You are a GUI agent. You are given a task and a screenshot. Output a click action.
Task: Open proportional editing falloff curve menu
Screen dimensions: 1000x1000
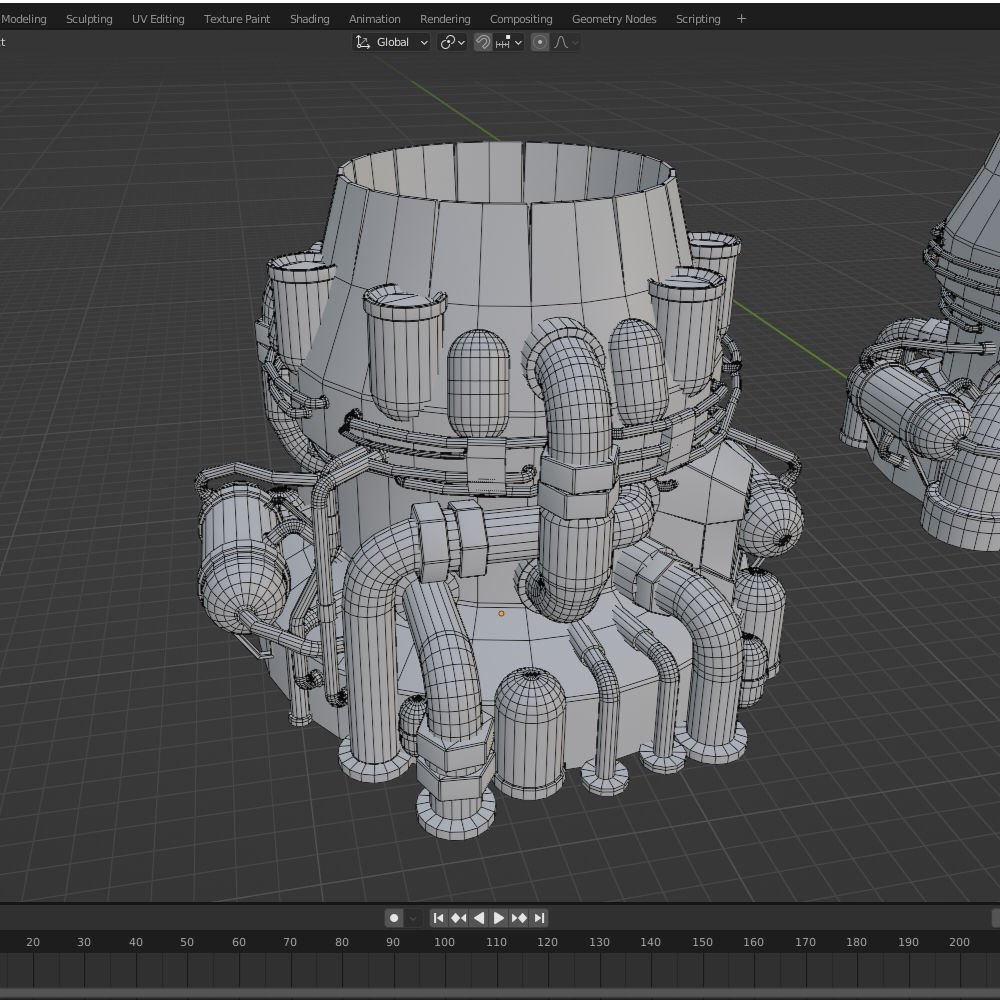[x=566, y=42]
